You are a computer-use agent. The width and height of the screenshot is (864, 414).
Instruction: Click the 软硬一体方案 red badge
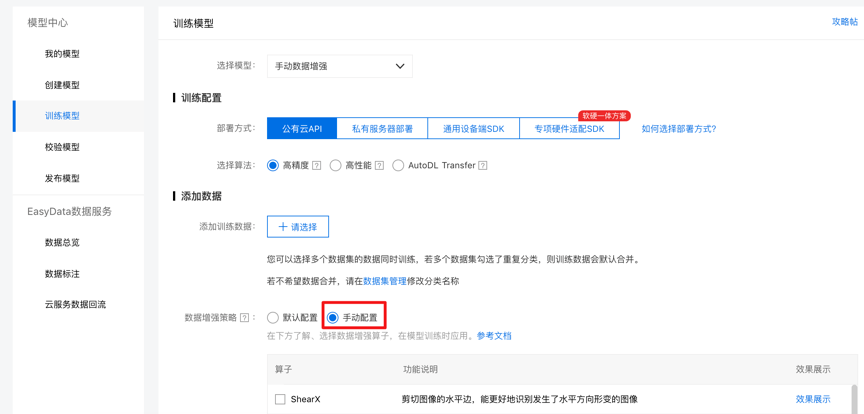[604, 116]
